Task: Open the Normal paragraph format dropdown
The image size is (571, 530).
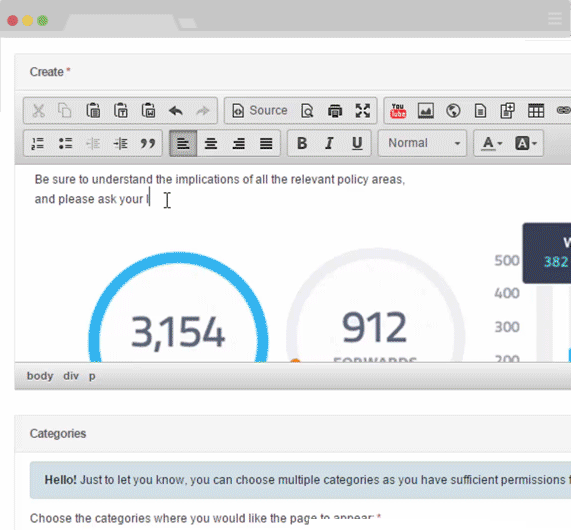Action: click(422, 144)
